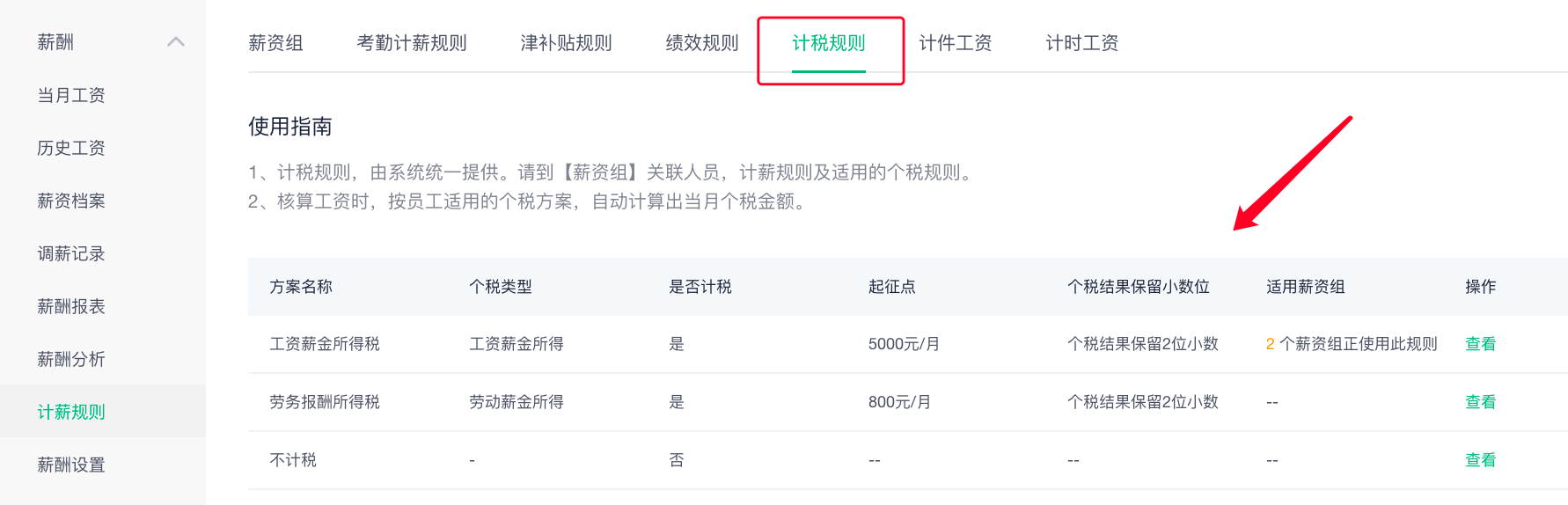Open 薪资档案 sidebar page
The height and width of the screenshot is (505, 1568).
[71, 201]
